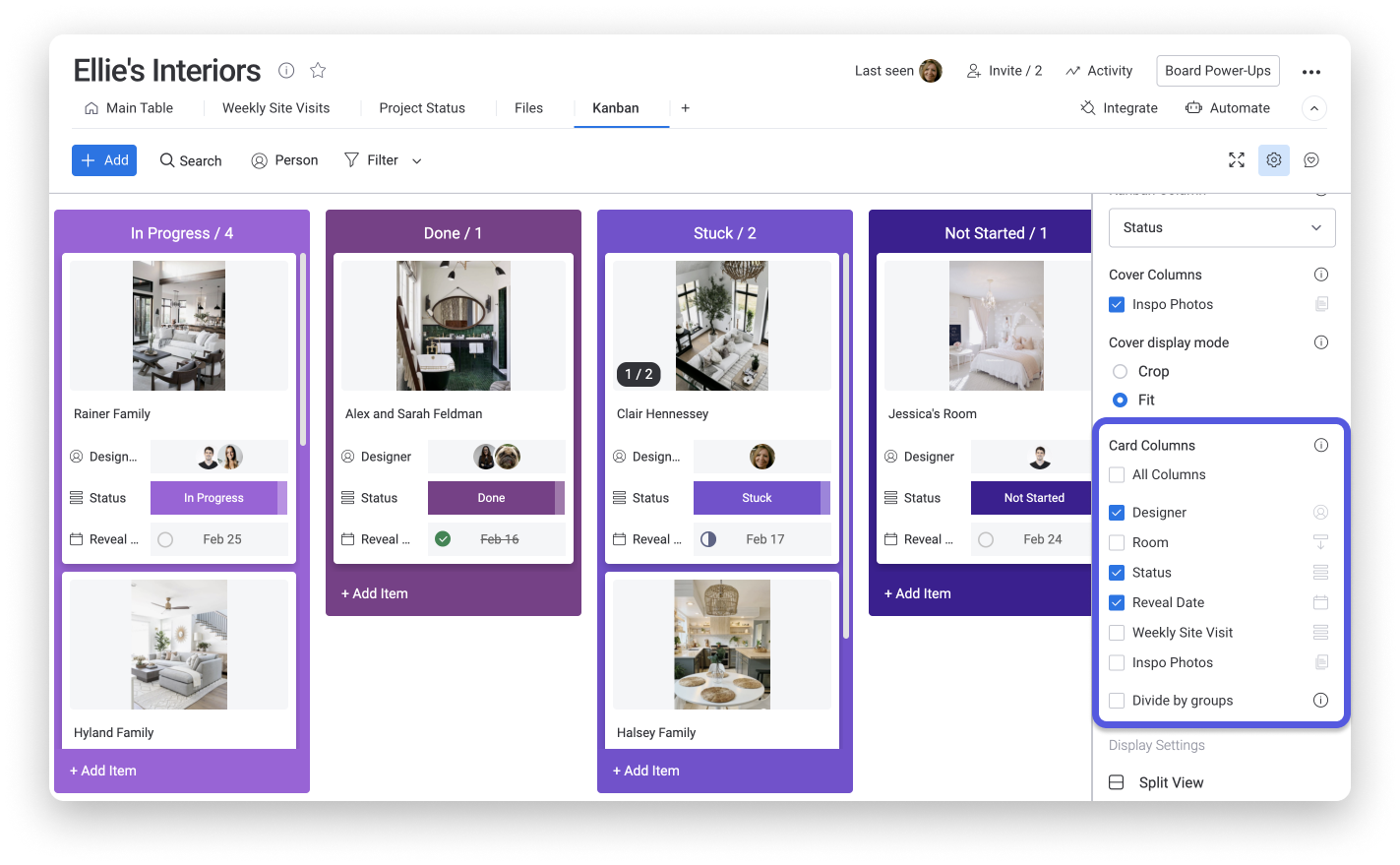Click the Divide by groups info icon

pos(1321,701)
